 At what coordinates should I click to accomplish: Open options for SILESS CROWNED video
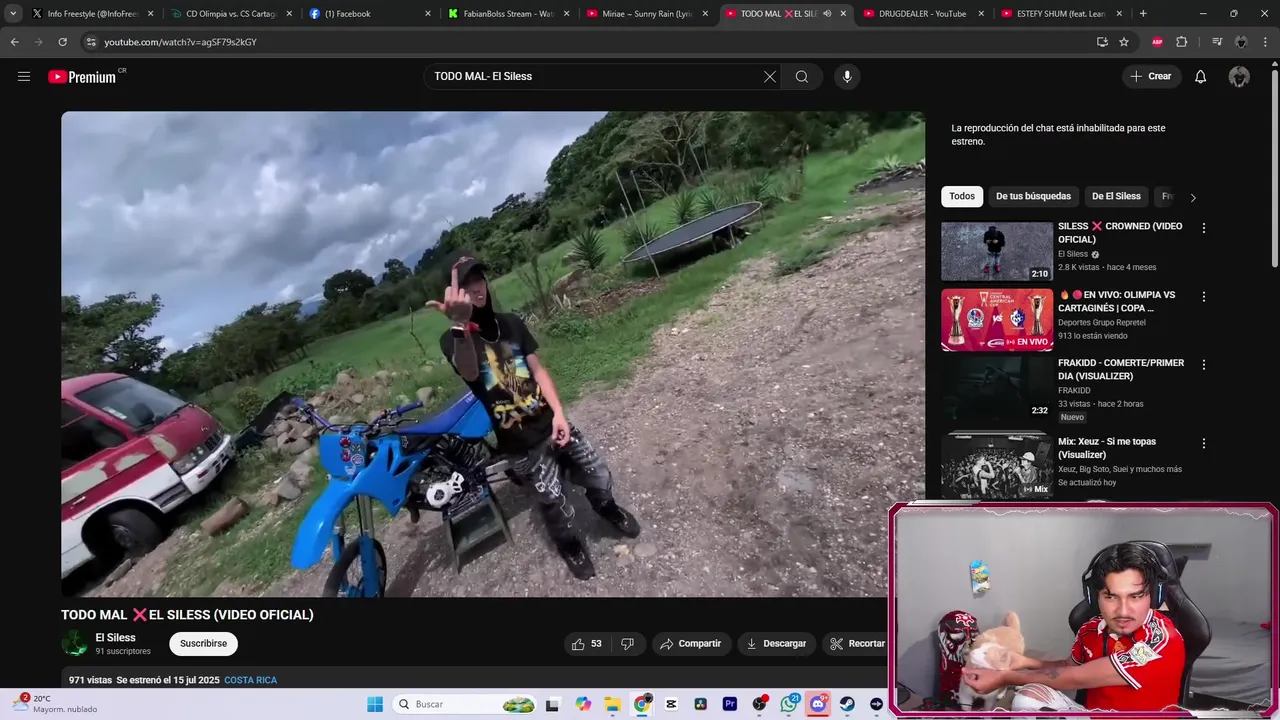(x=1204, y=228)
